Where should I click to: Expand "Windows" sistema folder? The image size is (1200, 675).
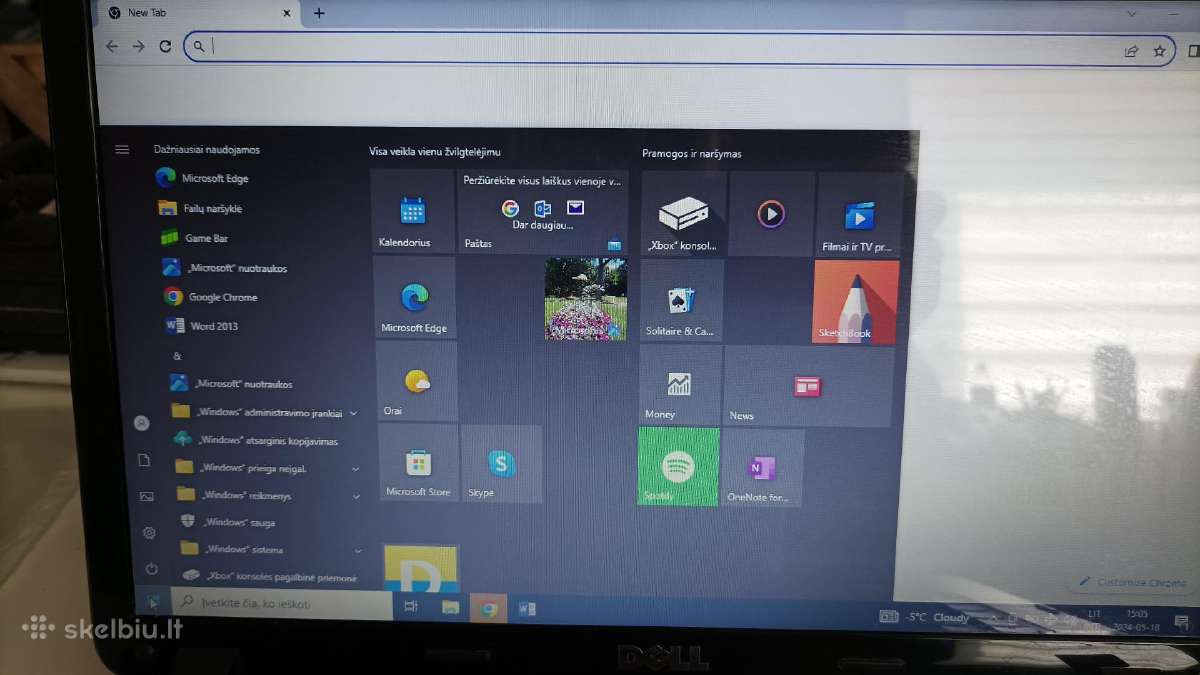point(270,550)
